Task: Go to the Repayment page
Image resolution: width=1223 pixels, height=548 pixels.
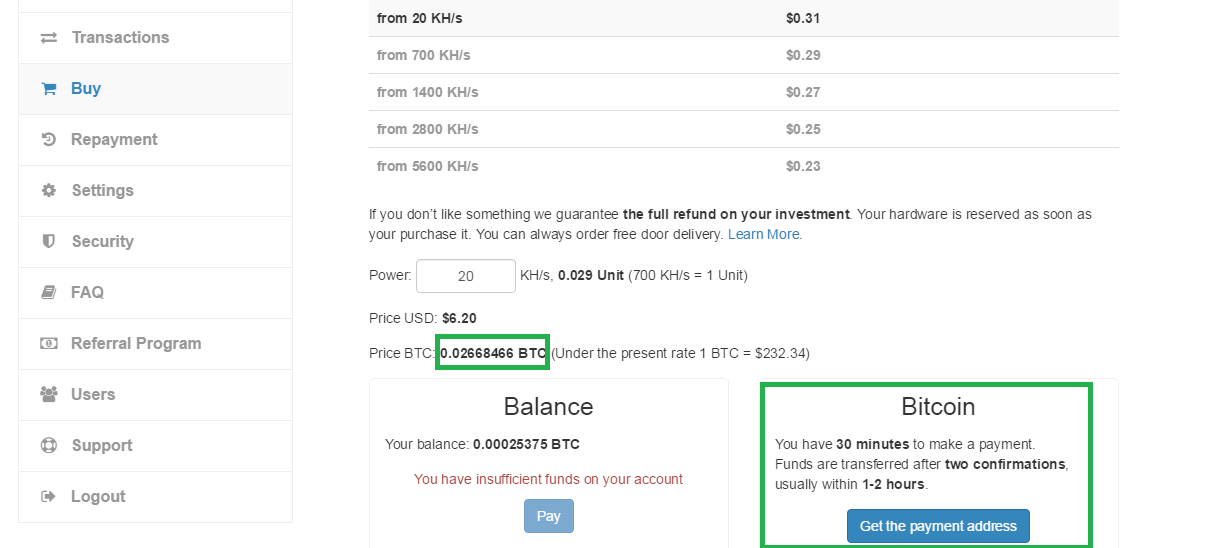Action: pos(114,140)
